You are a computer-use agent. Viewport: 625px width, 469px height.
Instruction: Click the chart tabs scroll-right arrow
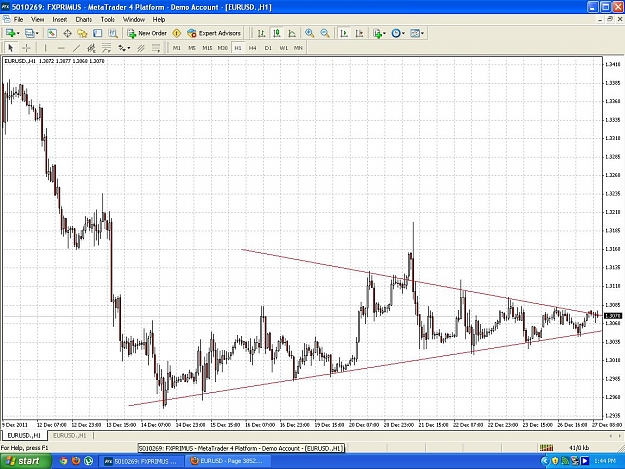point(619,436)
